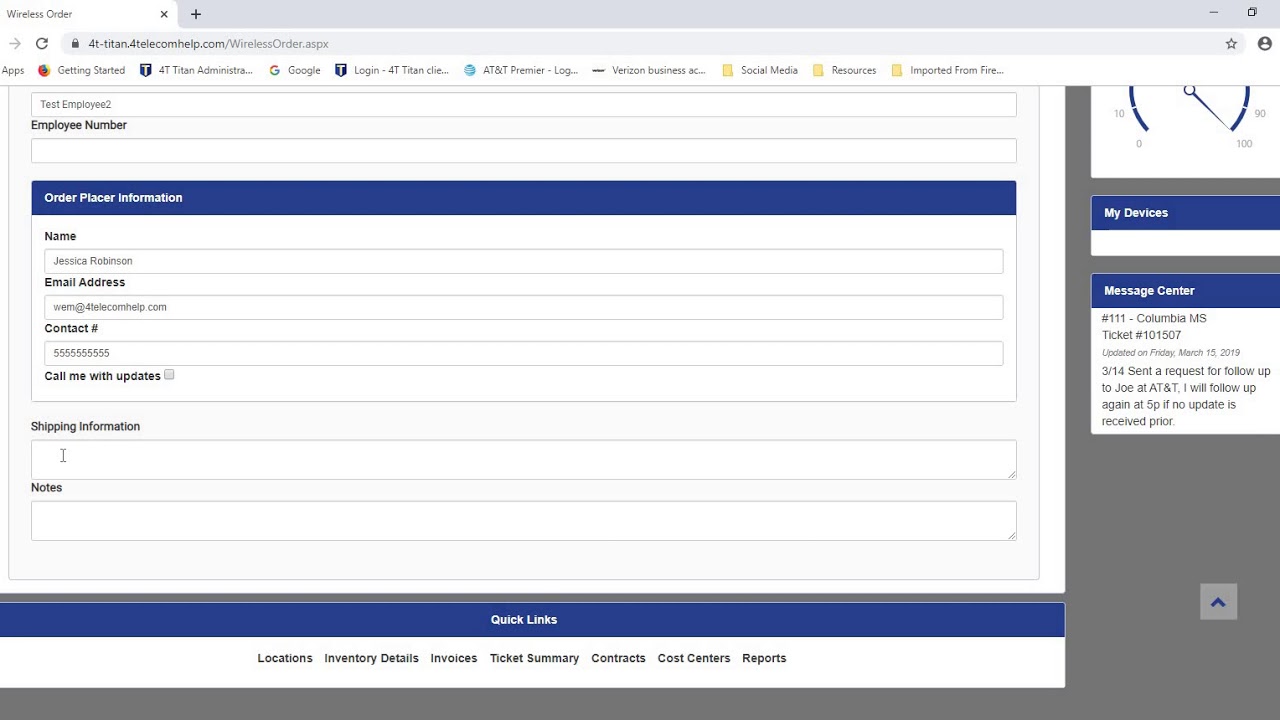This screenshot has width=1280, height=720.
Task: Click the Quick Links header bar
Action: click(532, 620)
